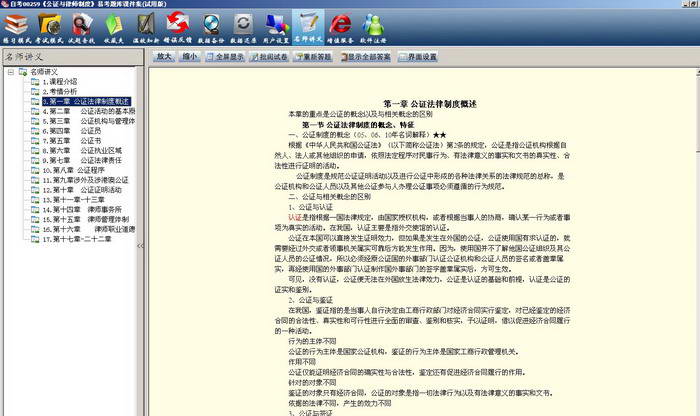
Task: Click the heading 第一节 公证法律制度的概念、特征
Action: point(358,125)
